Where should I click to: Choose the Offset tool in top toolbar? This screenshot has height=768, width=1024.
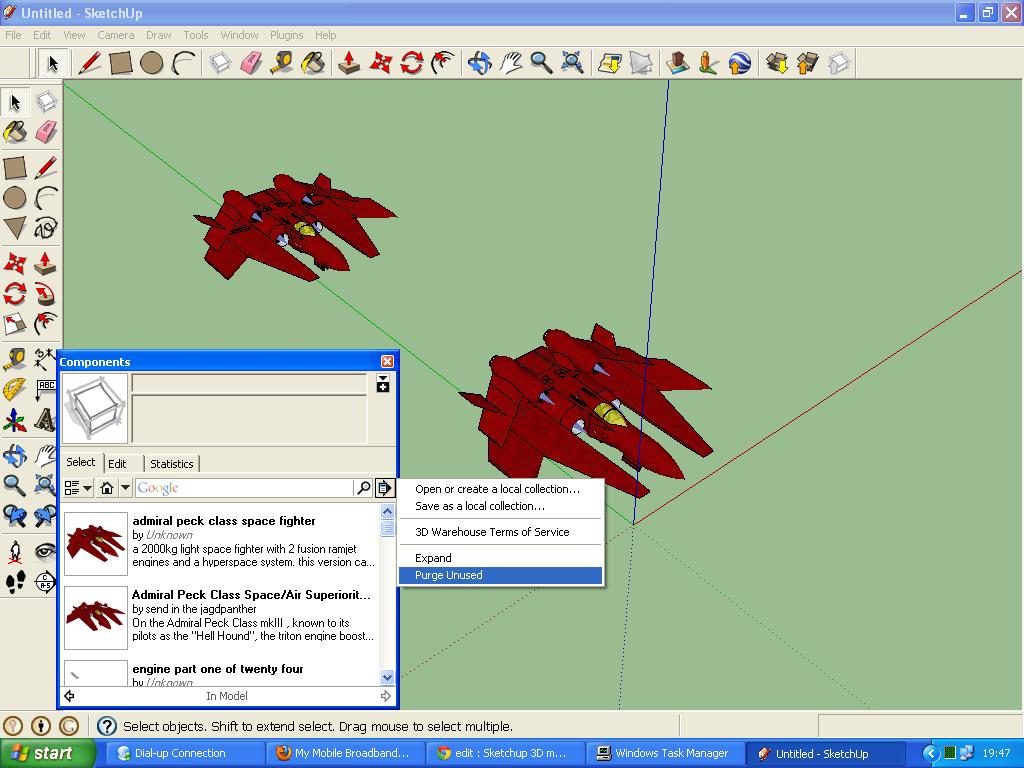click(443, 63)
